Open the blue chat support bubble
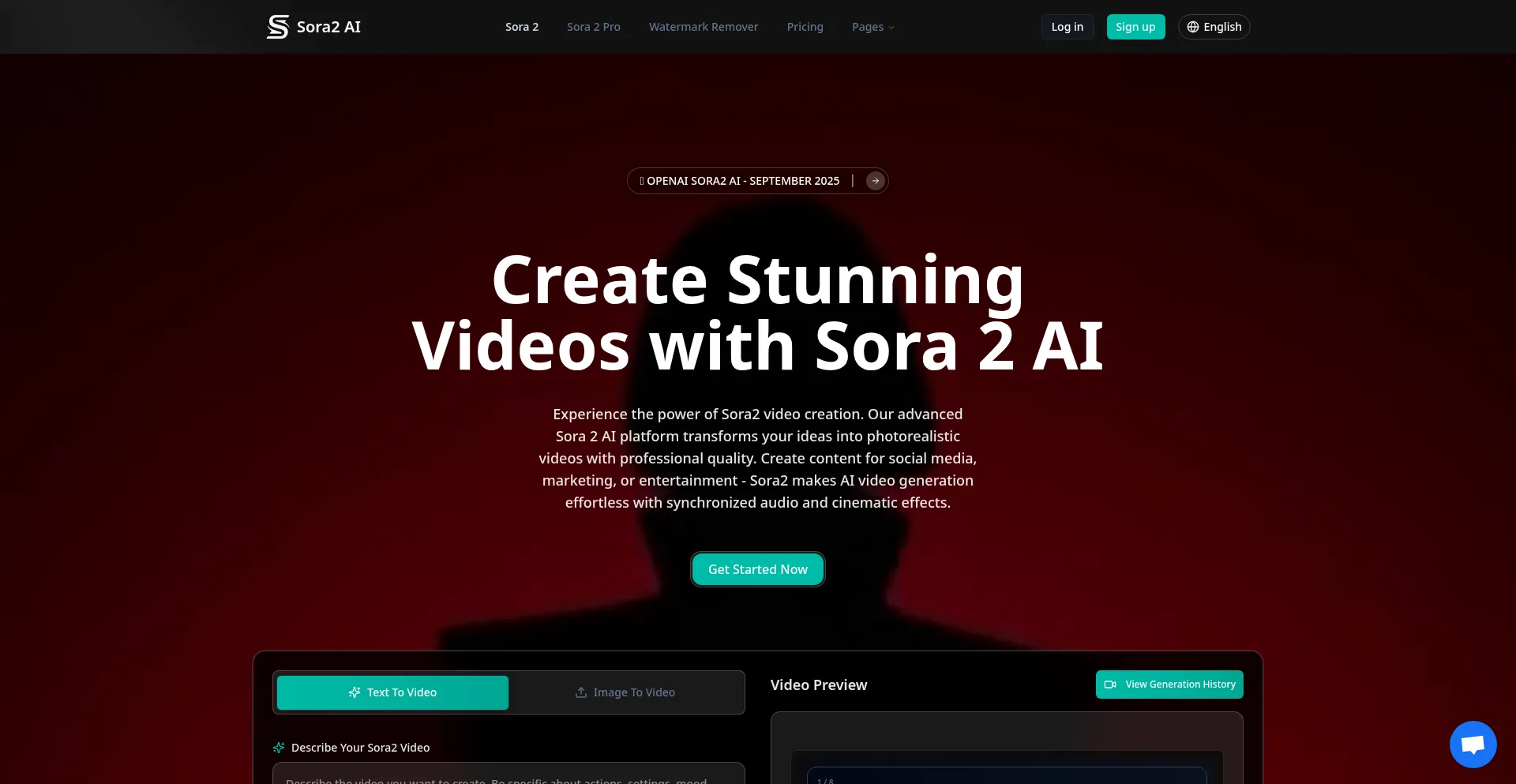 pyautogui.click(x=1473, y=744)
